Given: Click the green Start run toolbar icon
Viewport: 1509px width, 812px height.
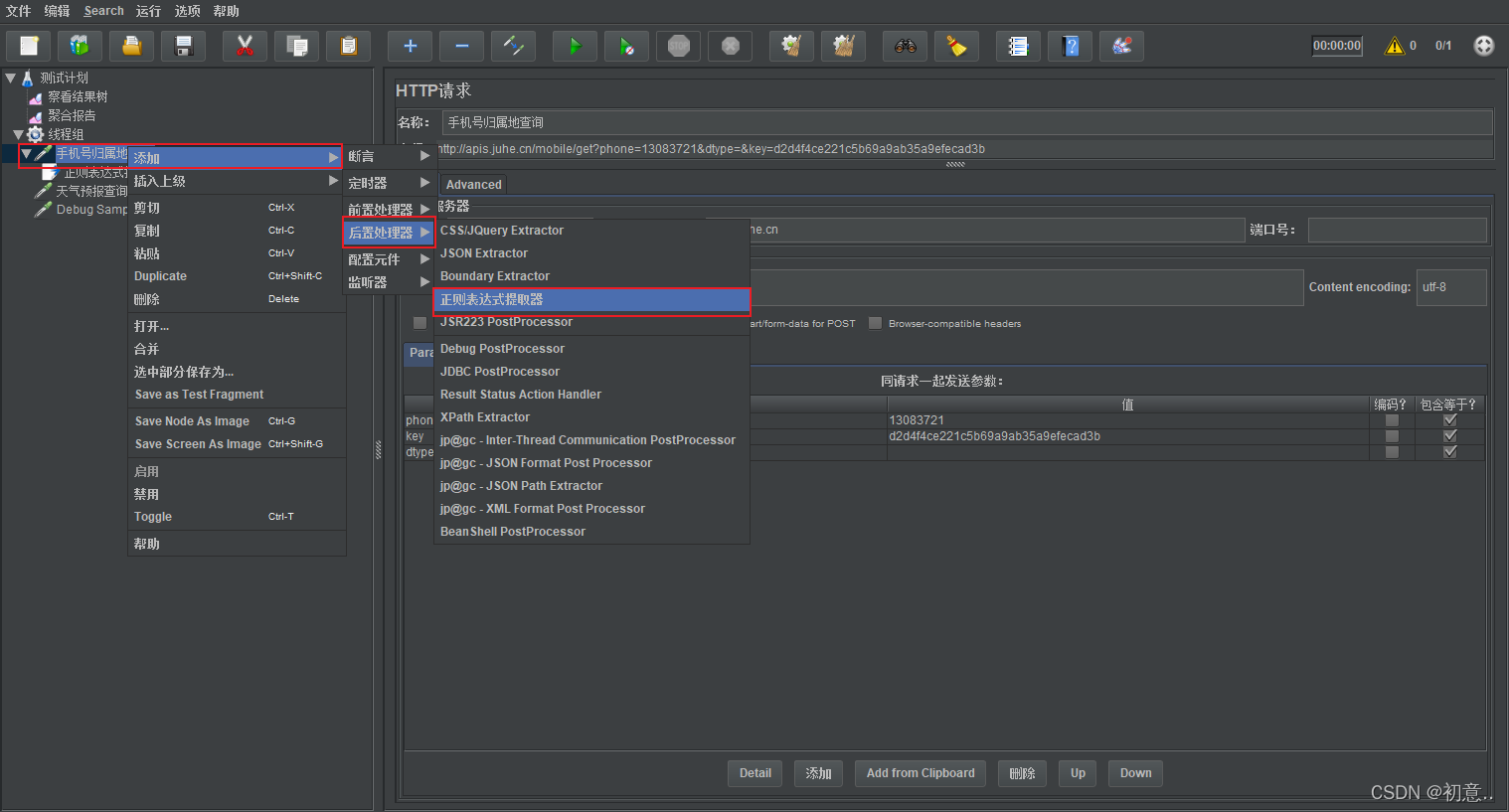Looking at the screenshot, I should 574,46.
